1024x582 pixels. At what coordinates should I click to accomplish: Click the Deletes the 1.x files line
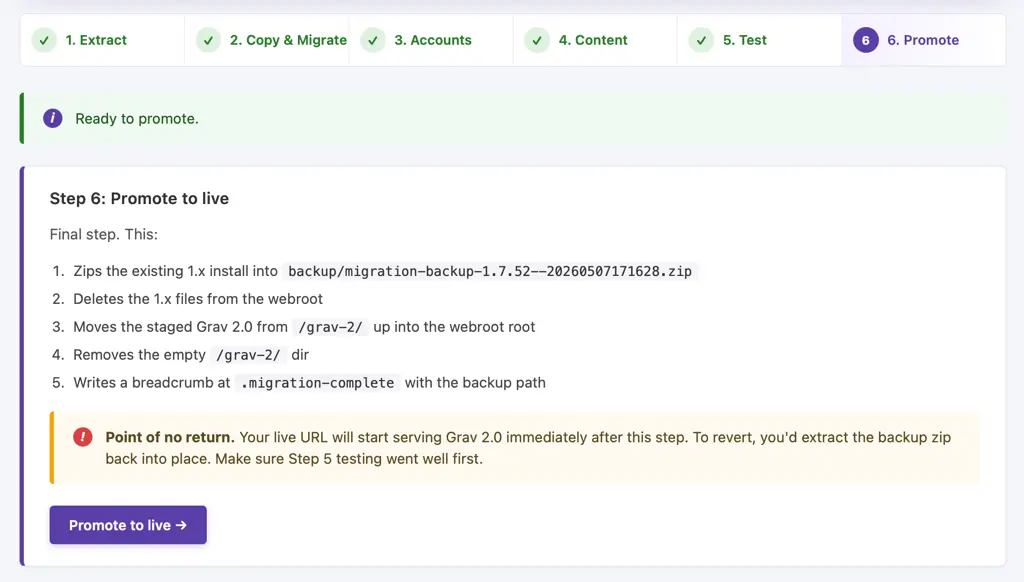click(x=198, y=299)
